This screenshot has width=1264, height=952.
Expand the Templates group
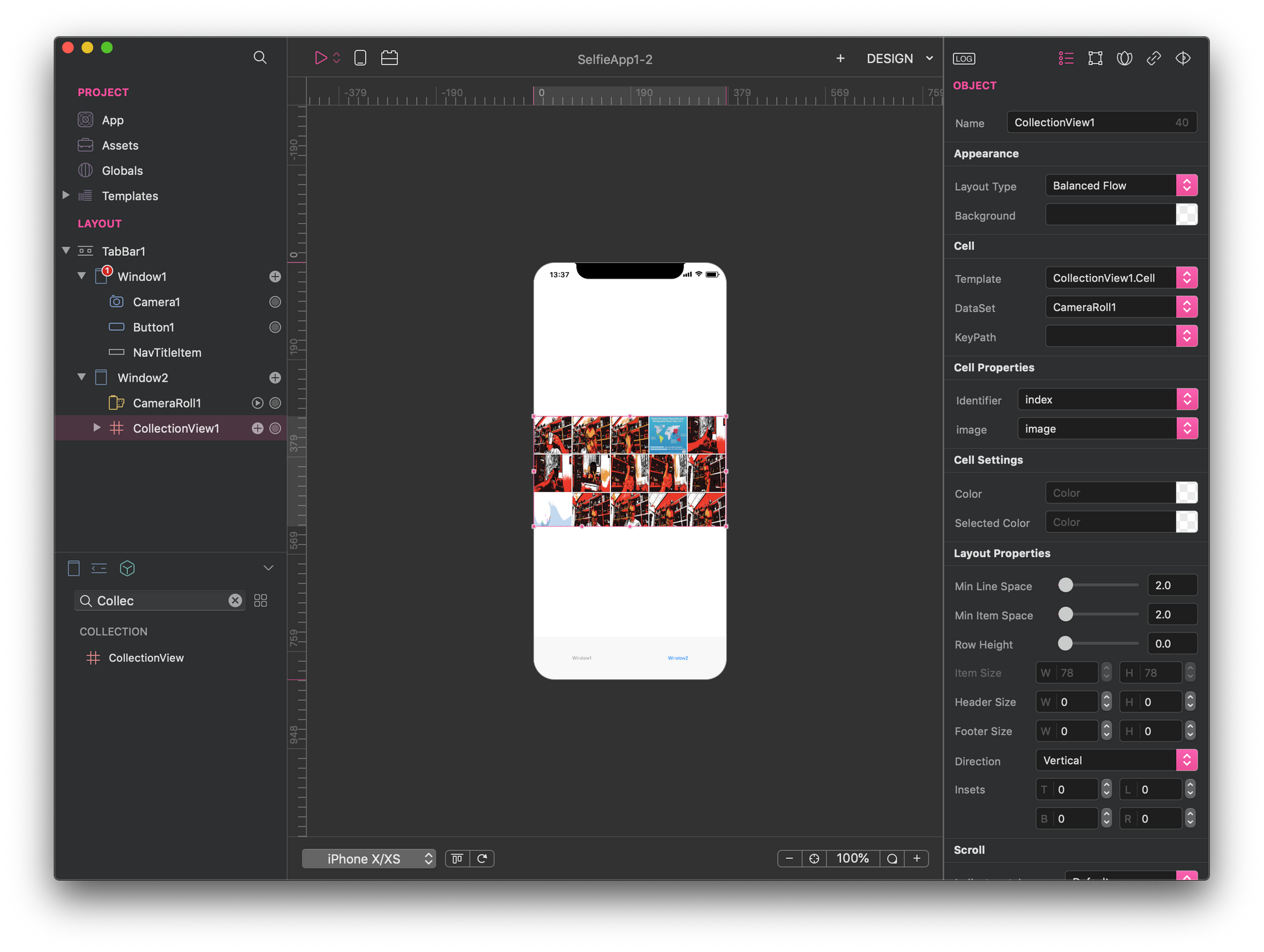[x=66, y=195]
